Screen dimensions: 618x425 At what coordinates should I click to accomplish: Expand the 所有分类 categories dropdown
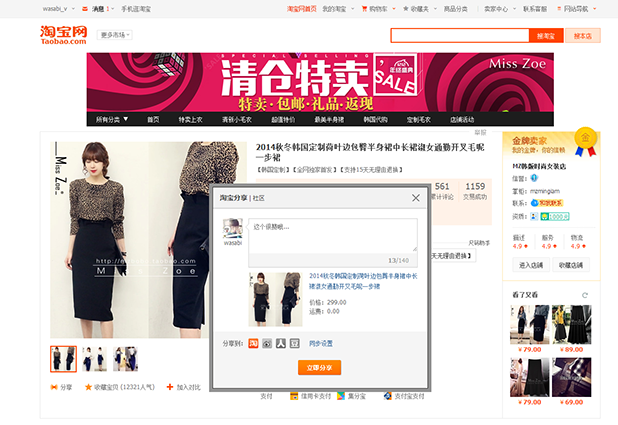tap(112, 119)
